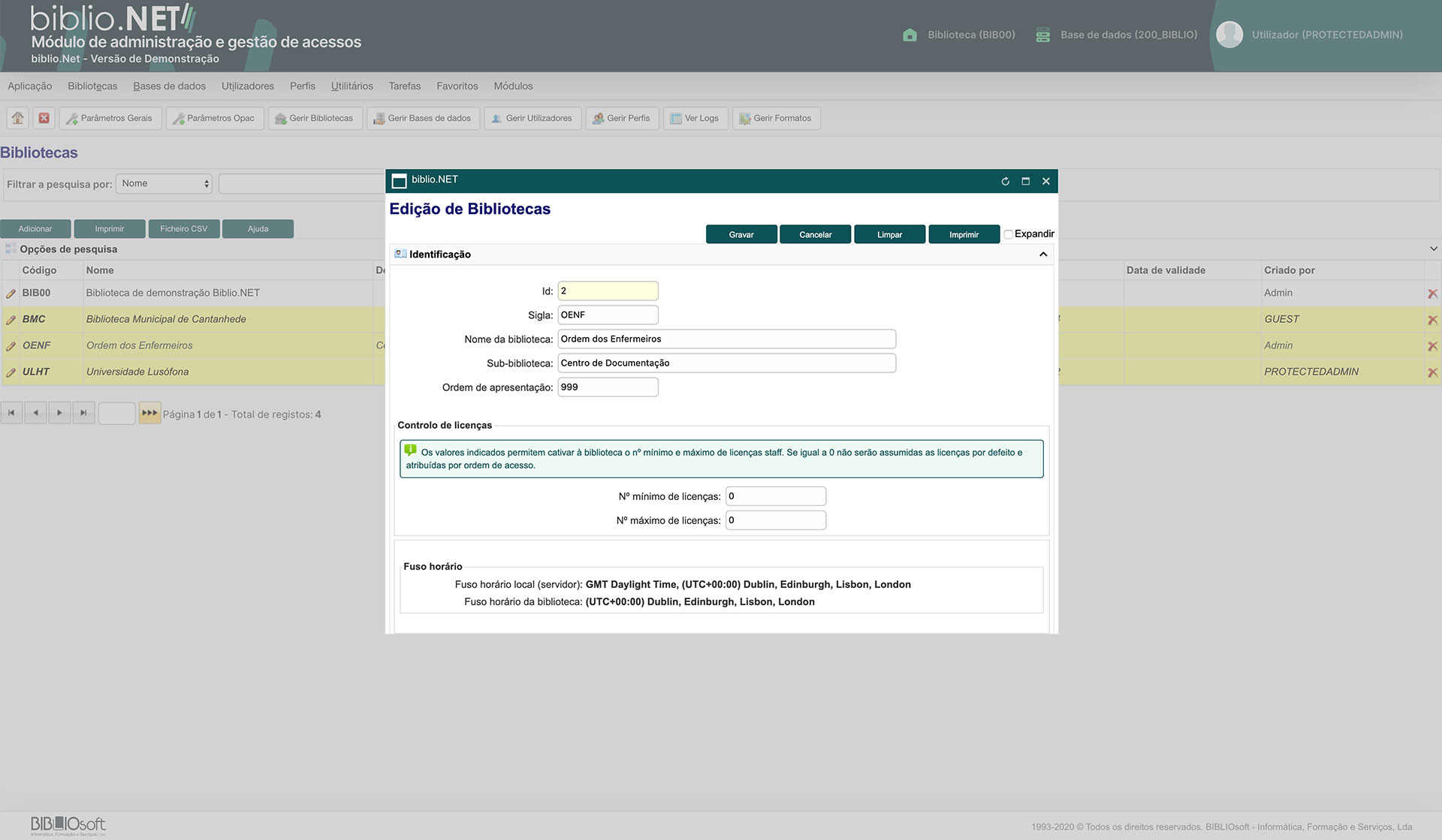Open Gerir Formatos toolbar item
The width and height of the screenshot is (1442, 840).
click(776, 118)
